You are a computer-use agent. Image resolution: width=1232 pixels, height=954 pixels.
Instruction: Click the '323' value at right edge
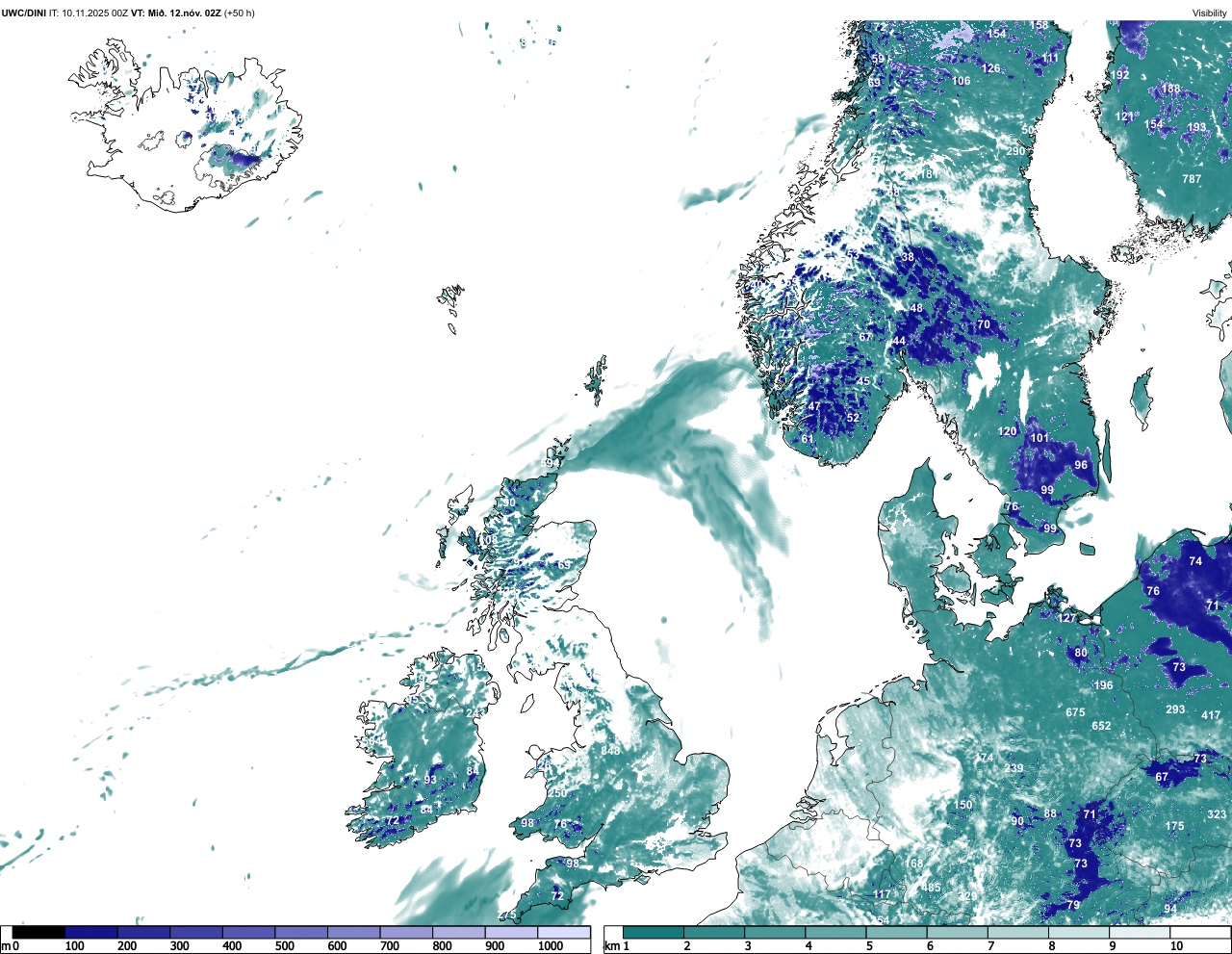click(x=1217, y=814)
